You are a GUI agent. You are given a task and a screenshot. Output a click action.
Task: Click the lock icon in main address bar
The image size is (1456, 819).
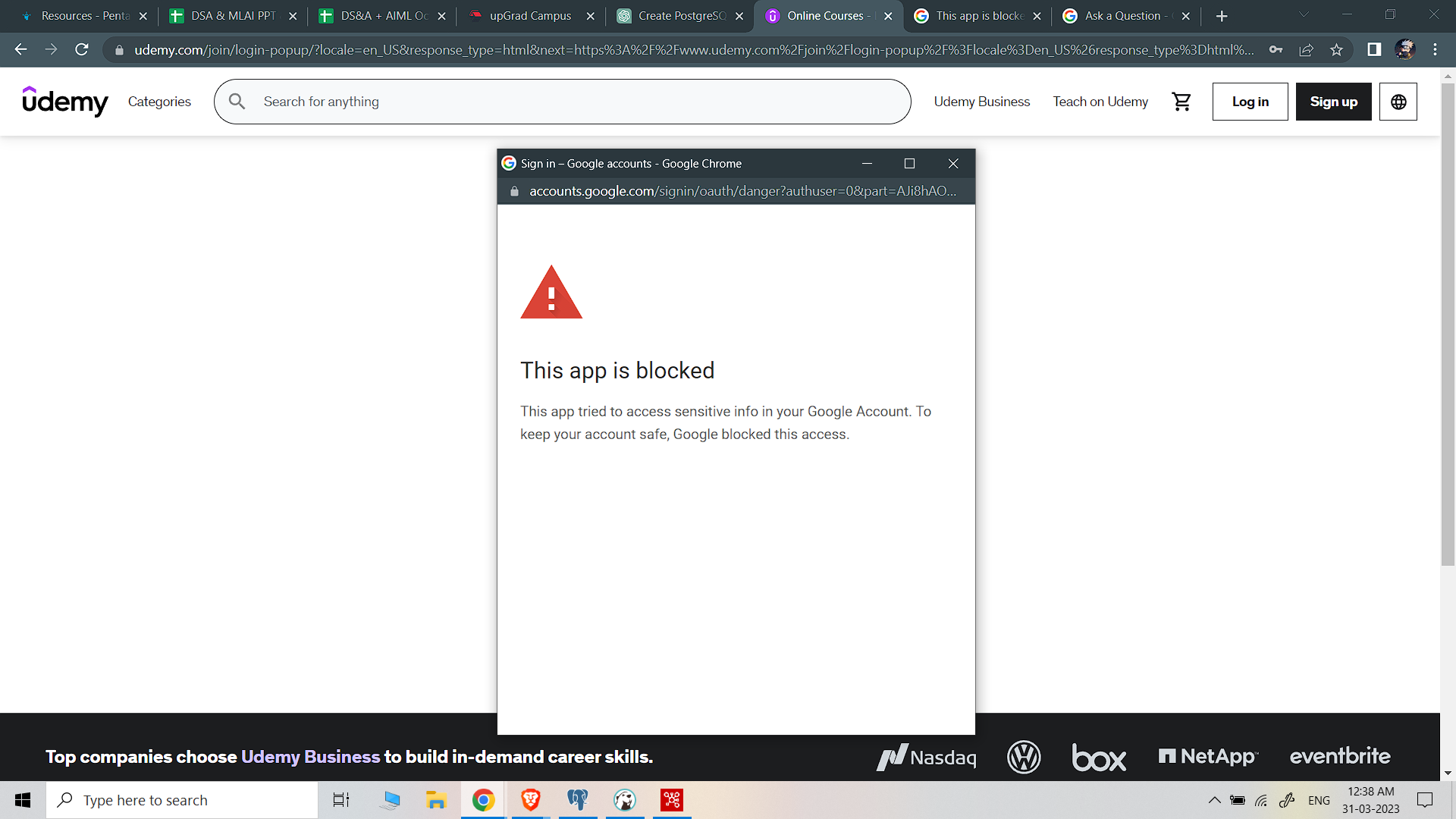point(119,50)
